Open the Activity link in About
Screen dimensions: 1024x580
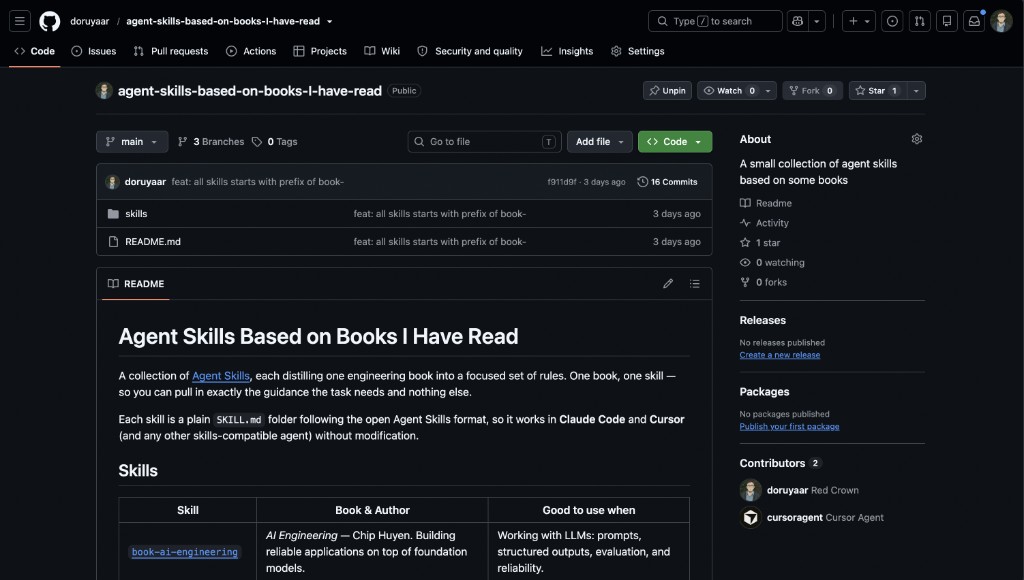(765, 223)
